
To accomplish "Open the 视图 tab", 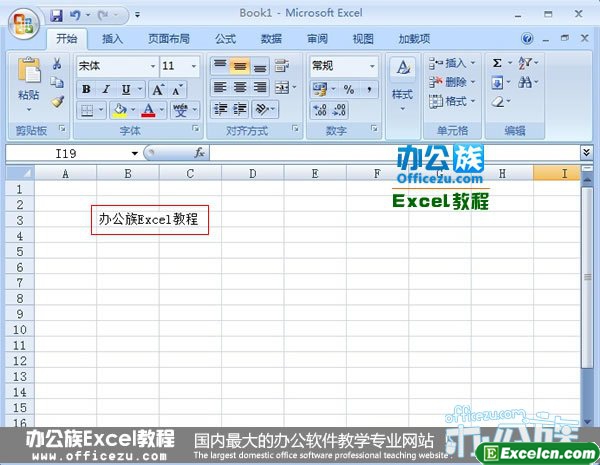I will pos(363,39).
